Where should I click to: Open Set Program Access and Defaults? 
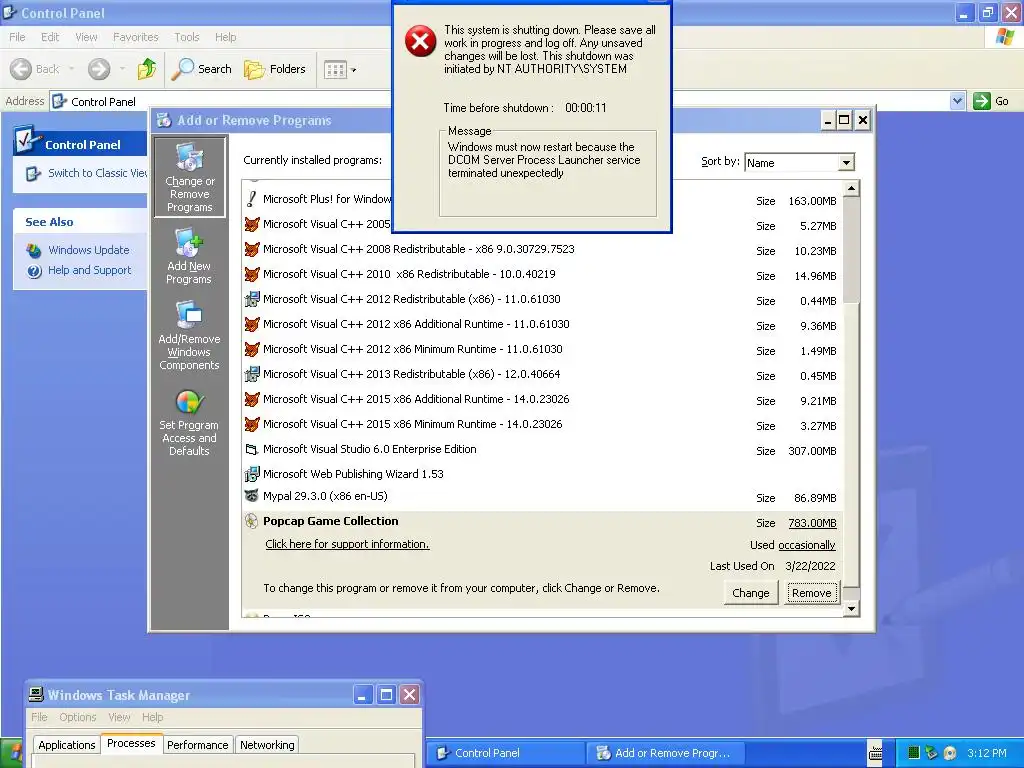click(189, 423)
